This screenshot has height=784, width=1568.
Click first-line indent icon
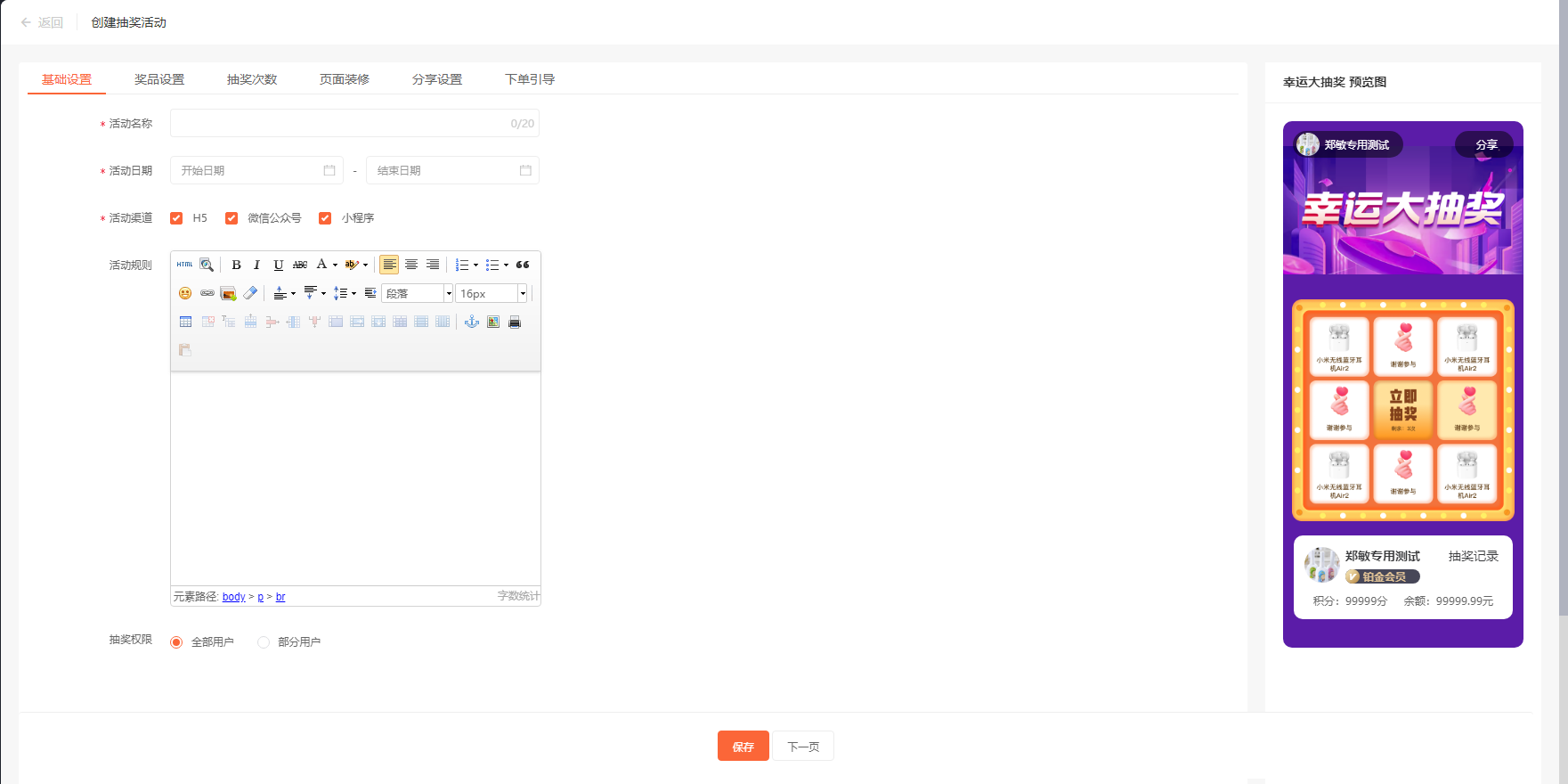370,293
